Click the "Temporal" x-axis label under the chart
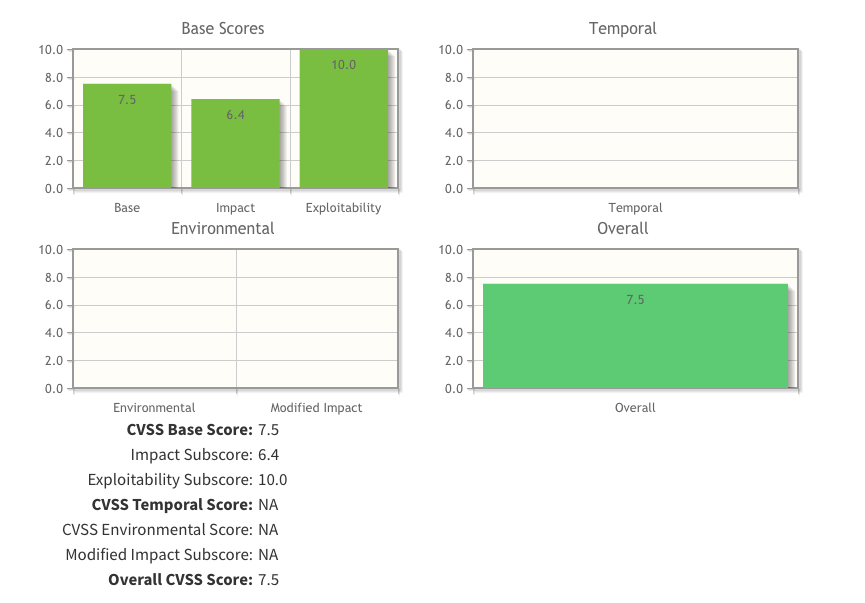 [635, 208]
